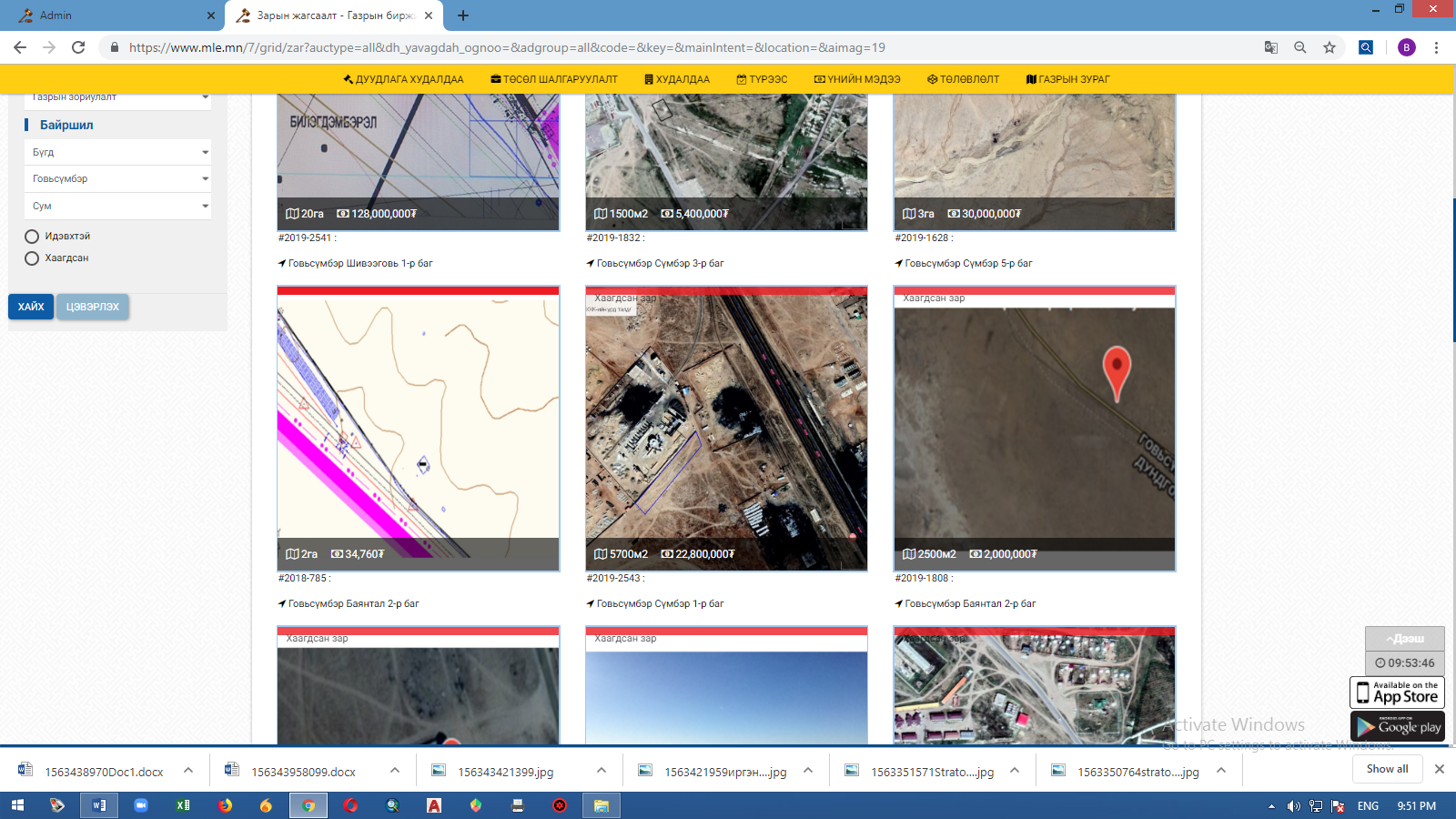
Task: Open listing thumbnail 2500м2 2,000,000₮
Action: 1035,429
